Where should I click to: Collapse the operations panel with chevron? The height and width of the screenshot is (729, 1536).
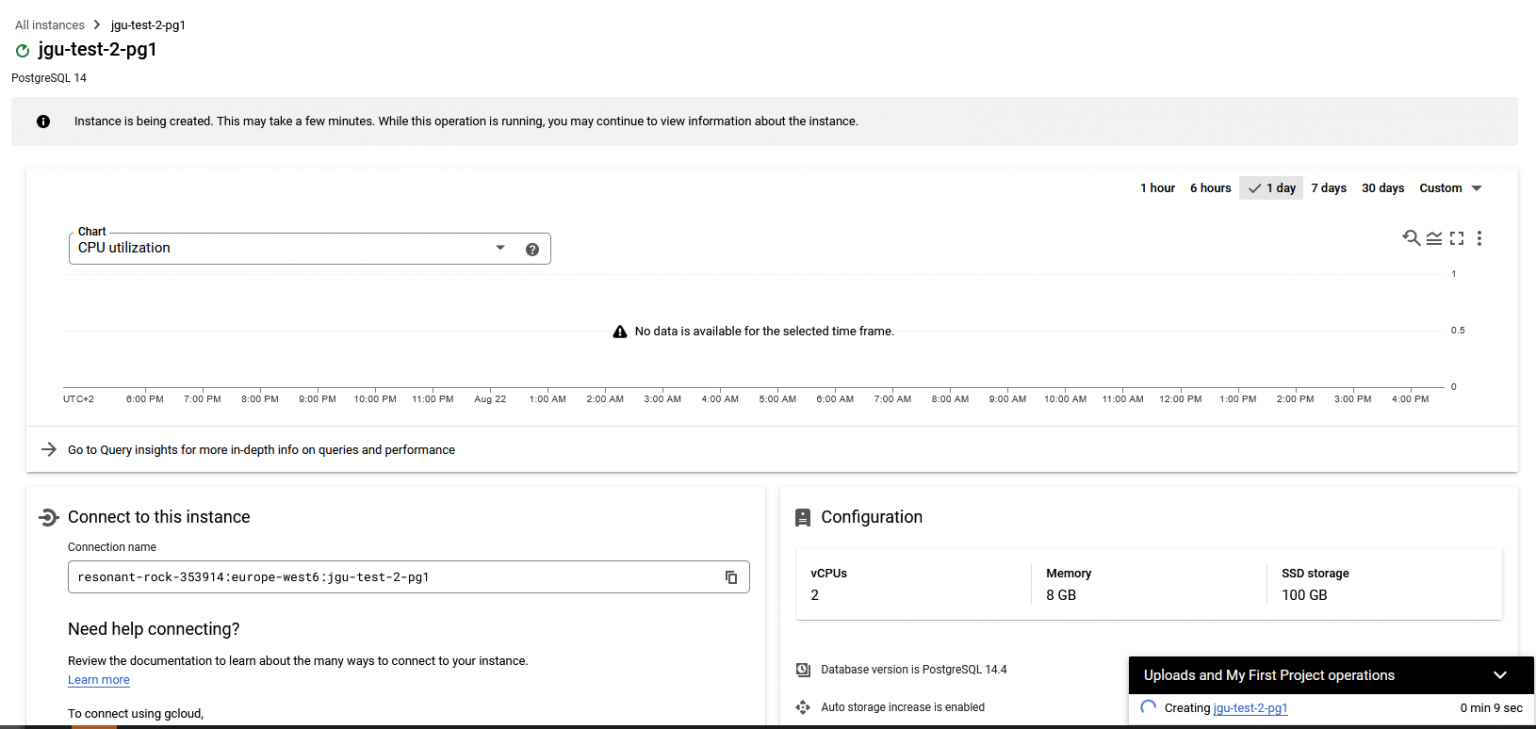(1499, 675)
